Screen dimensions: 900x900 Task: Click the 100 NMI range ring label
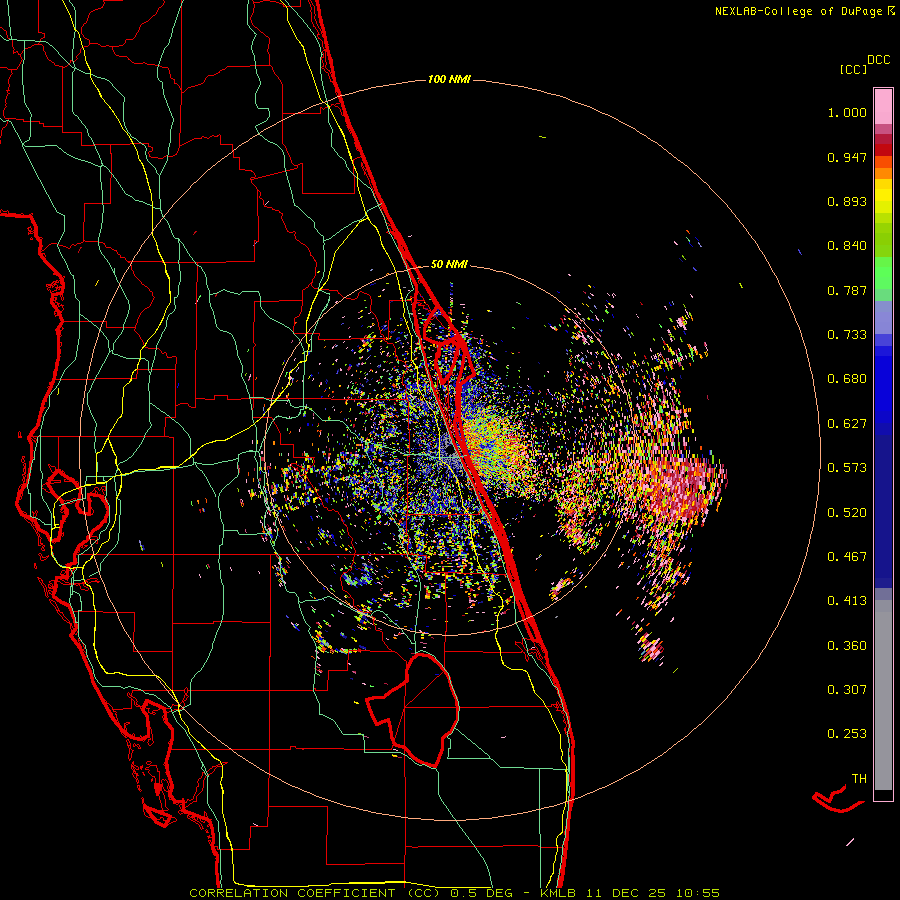coord(449,79)
